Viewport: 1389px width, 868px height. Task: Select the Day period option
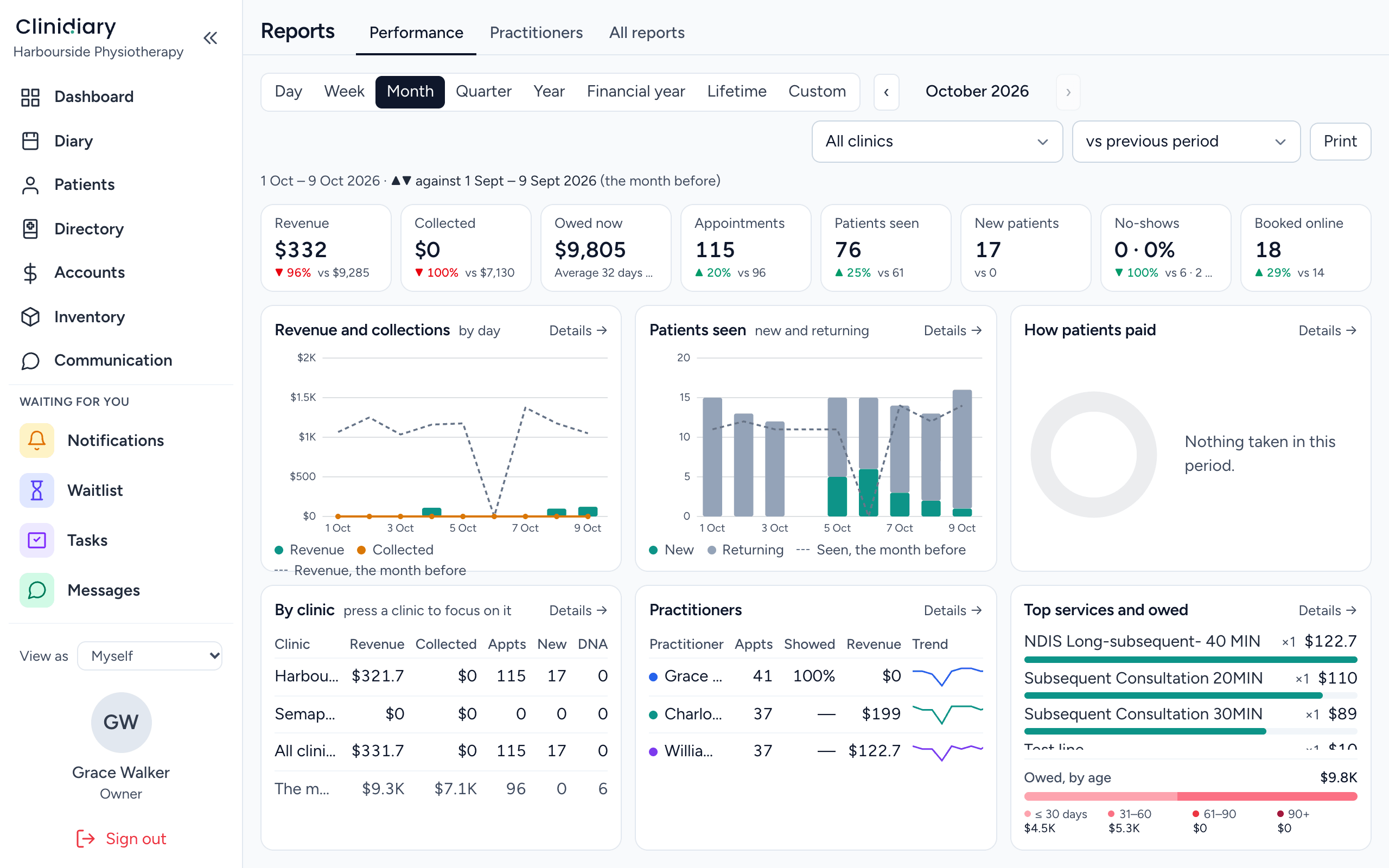pos(288,92)
